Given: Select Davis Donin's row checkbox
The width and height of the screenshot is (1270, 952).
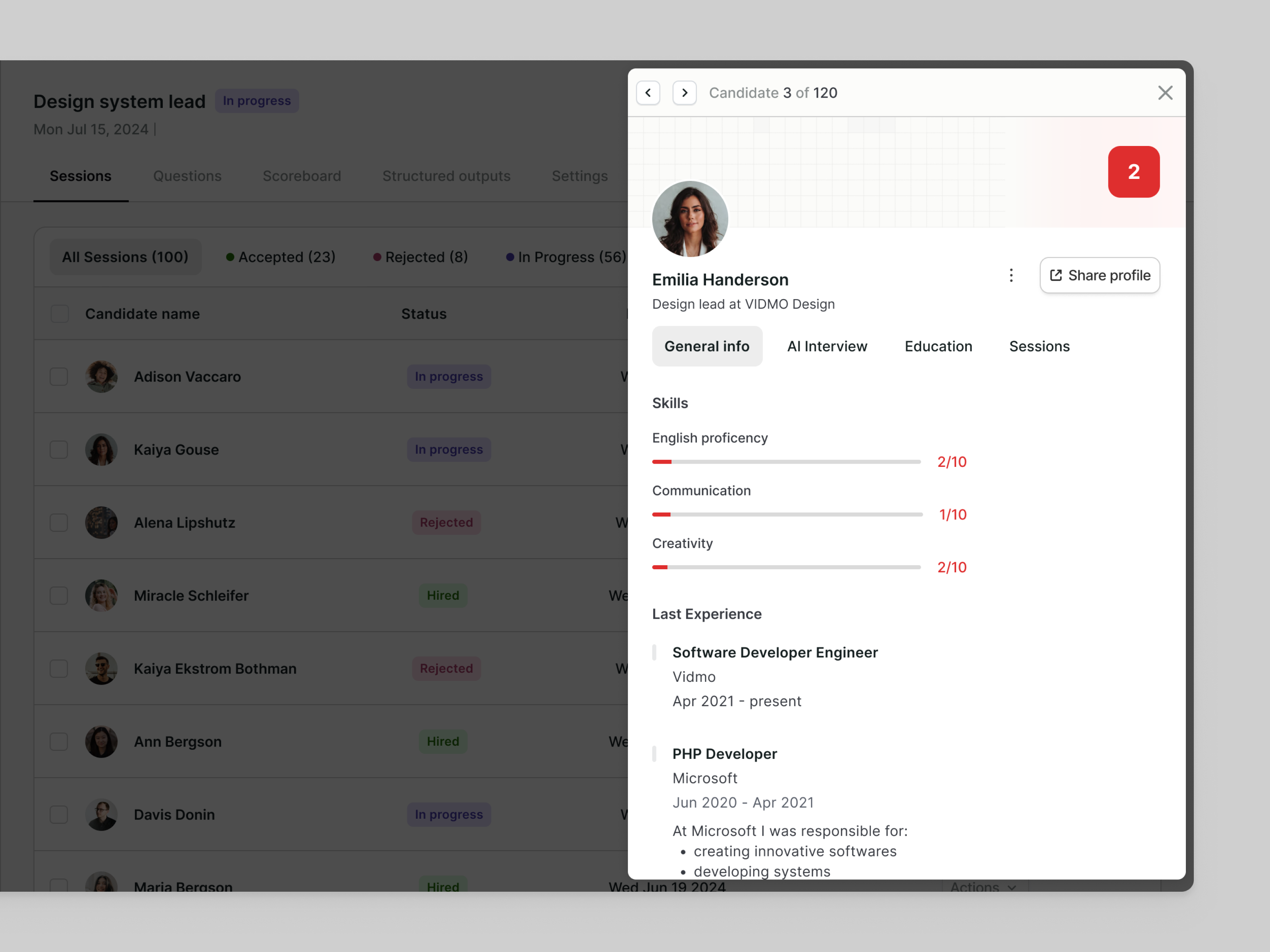Looking at the screenshot, I should (x=59, y=814).
